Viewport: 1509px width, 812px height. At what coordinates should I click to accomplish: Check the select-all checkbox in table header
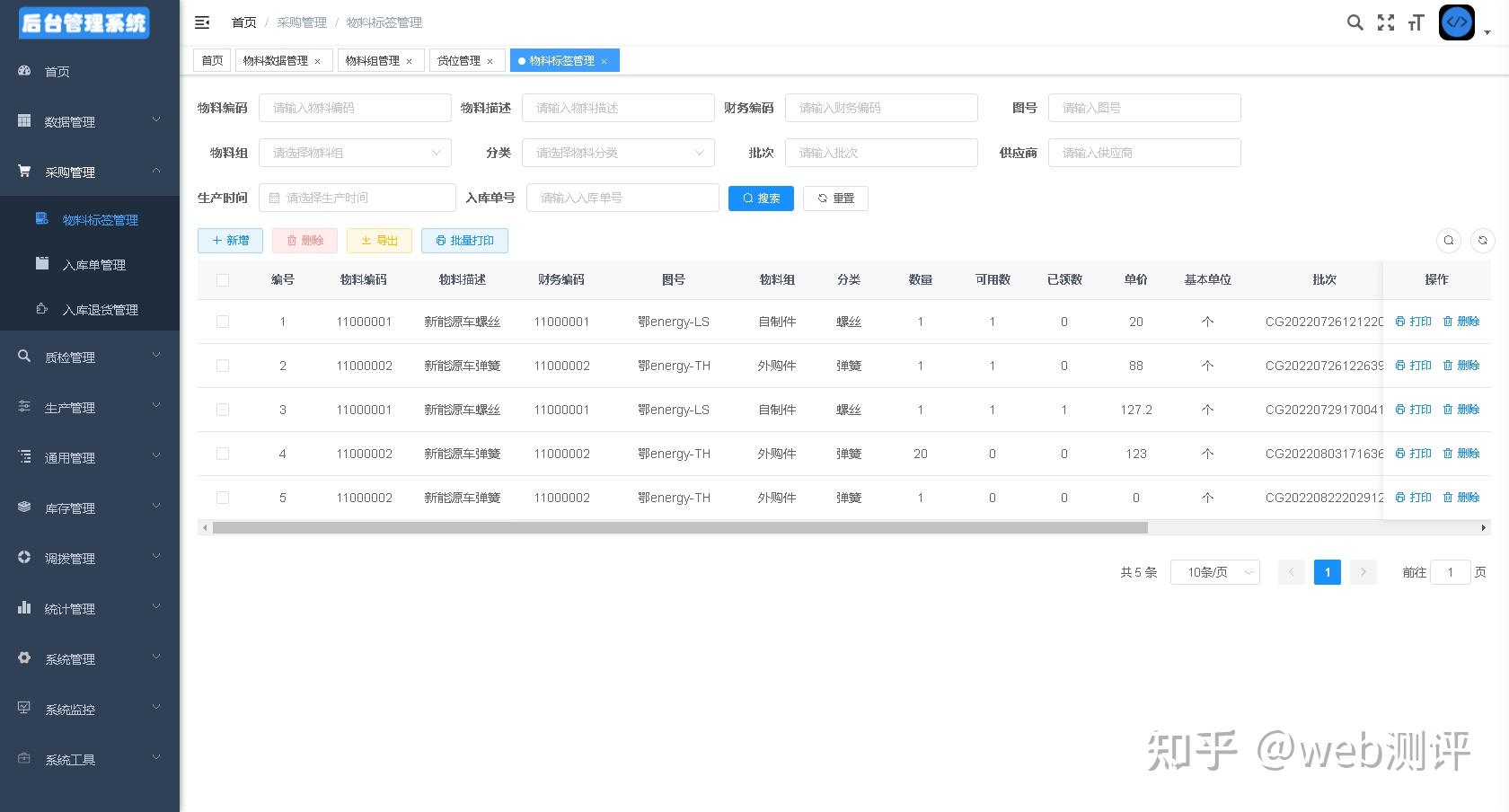223,280
